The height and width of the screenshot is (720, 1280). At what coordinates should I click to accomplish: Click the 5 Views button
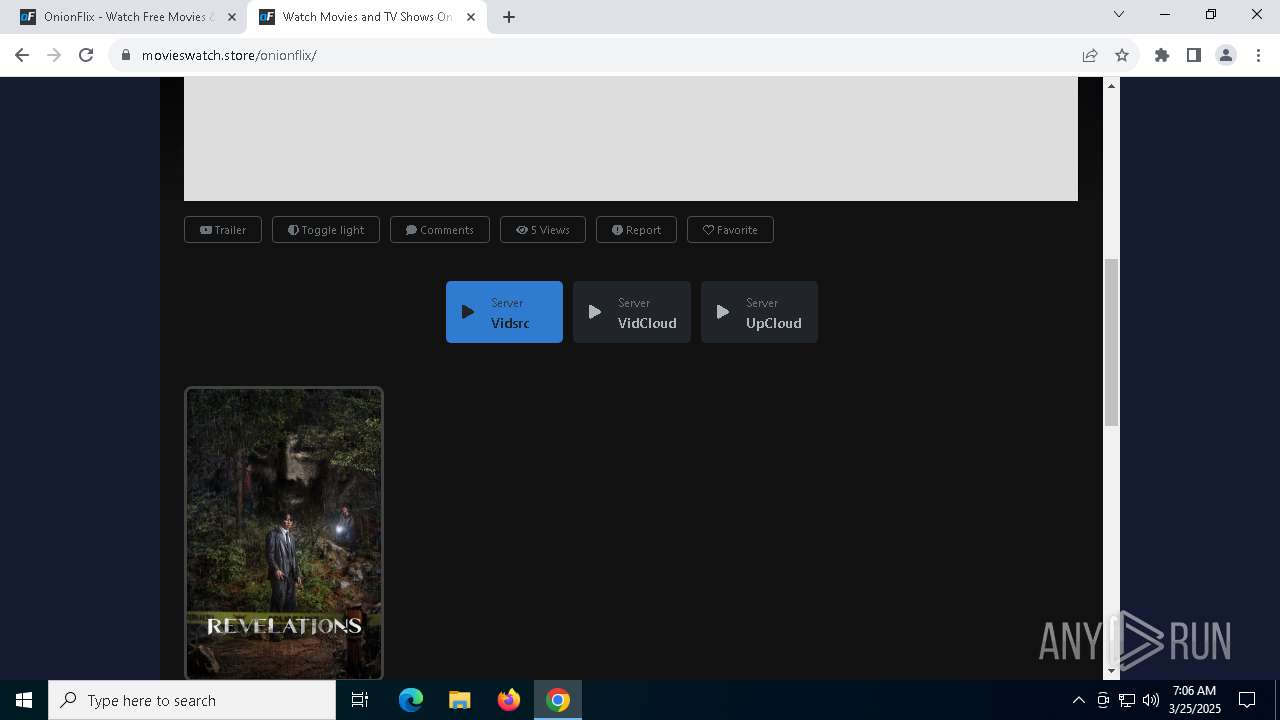543,230
